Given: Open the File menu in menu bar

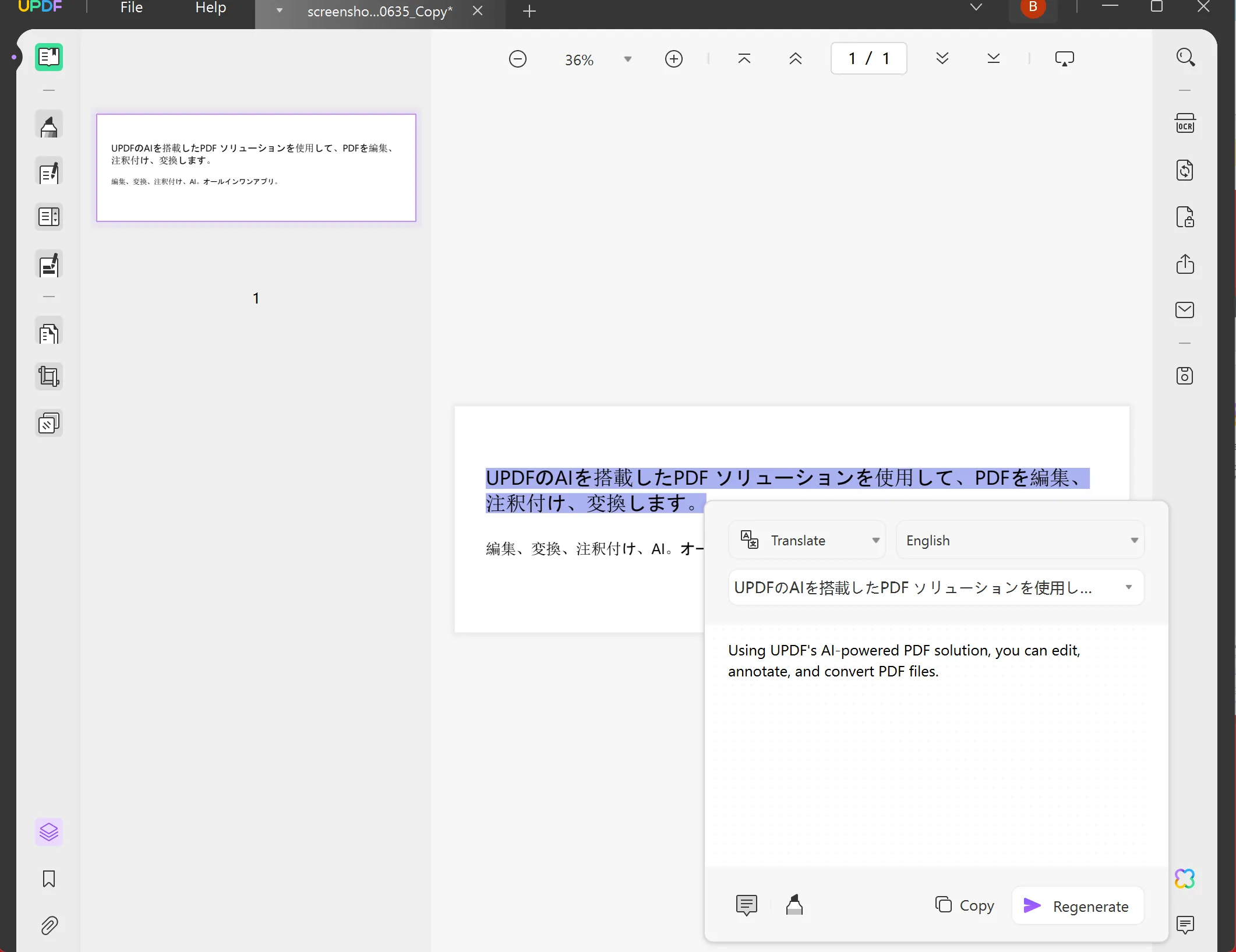Looking at the screenshot, I should coord(131,9).
